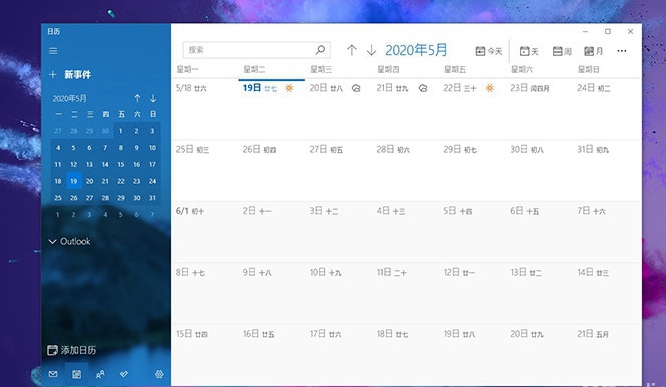Select 31日 初九 cell
Viewport: 666px width, 387px height.
click(606, 170)
